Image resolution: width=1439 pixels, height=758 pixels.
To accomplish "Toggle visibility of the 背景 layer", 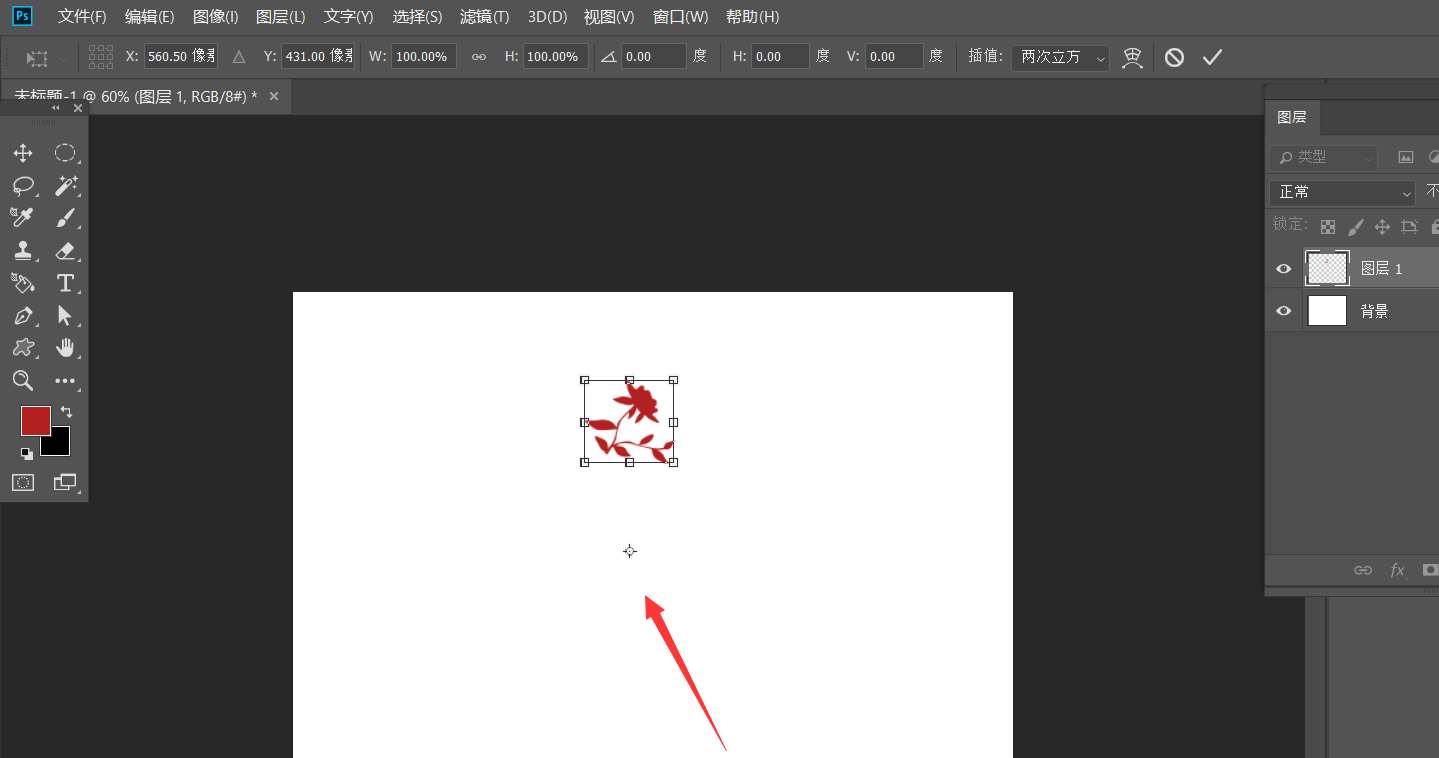I will tap(1284, 311).
